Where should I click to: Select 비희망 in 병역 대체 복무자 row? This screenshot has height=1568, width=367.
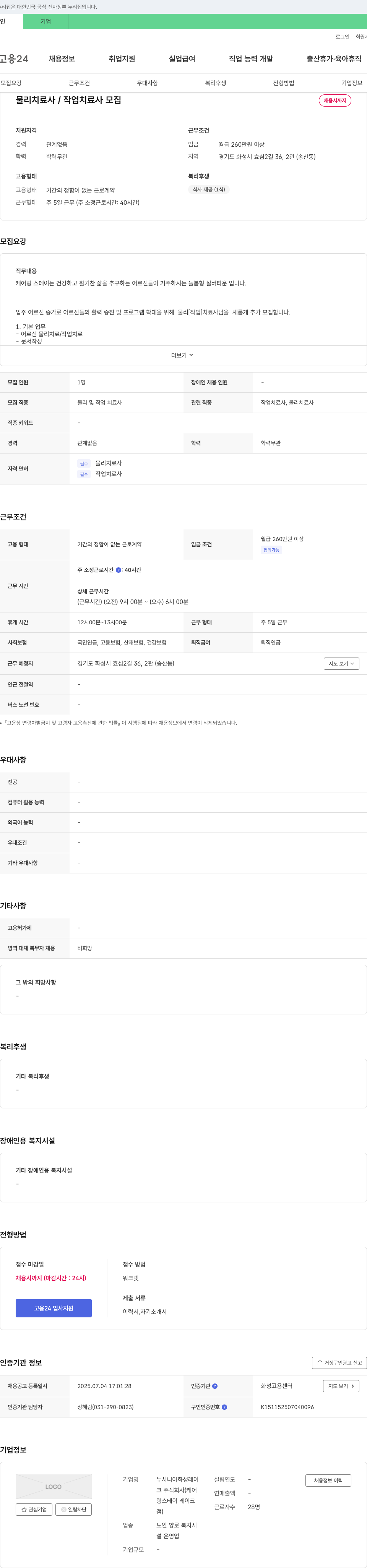[x=84, y=948]
